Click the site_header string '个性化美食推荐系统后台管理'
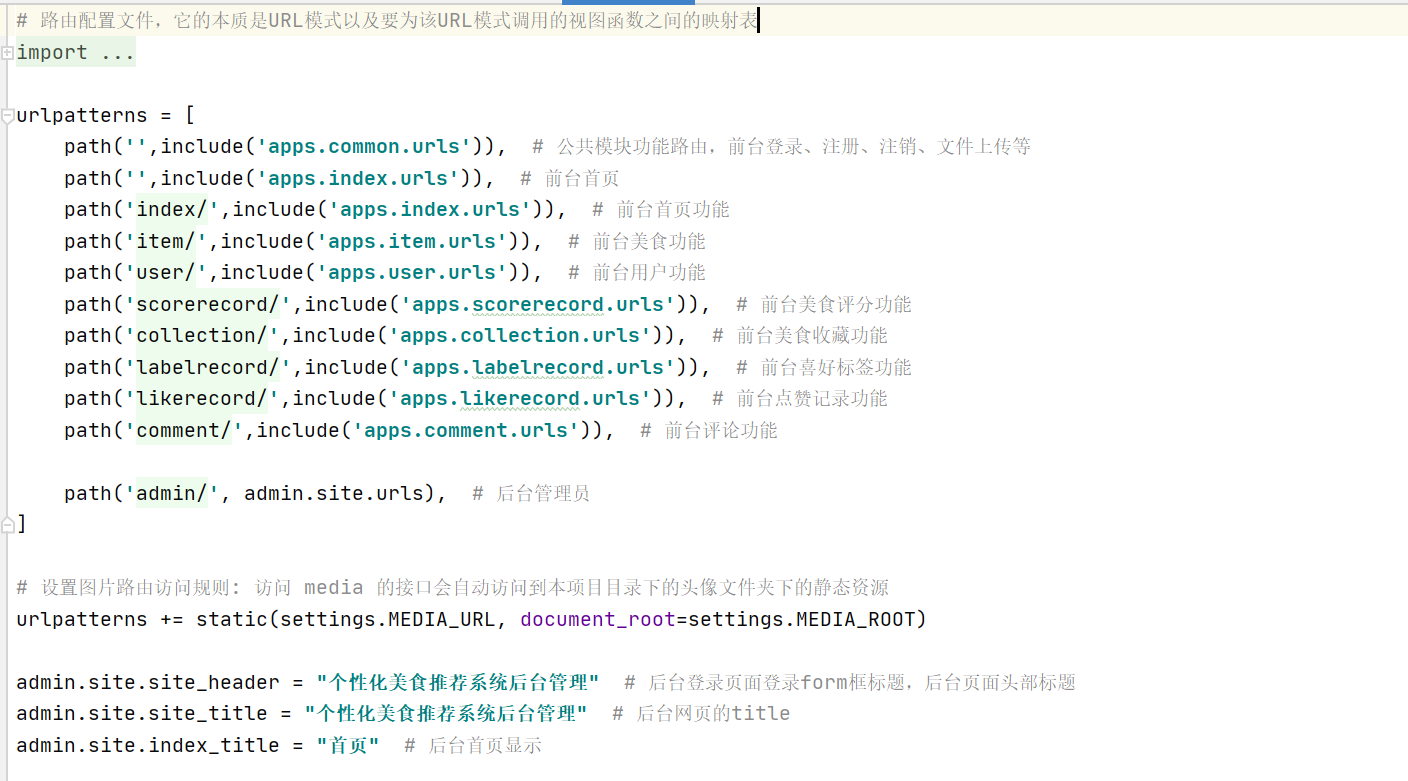 tap(458, 682)
